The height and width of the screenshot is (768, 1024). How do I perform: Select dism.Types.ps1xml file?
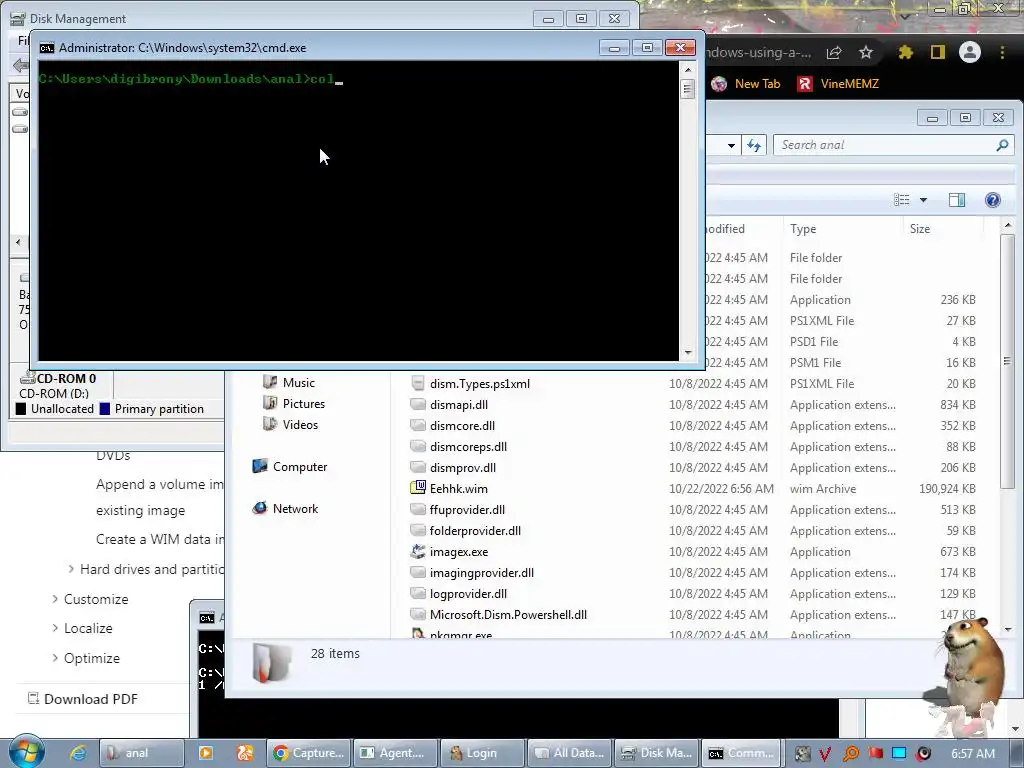pos(479,383)
